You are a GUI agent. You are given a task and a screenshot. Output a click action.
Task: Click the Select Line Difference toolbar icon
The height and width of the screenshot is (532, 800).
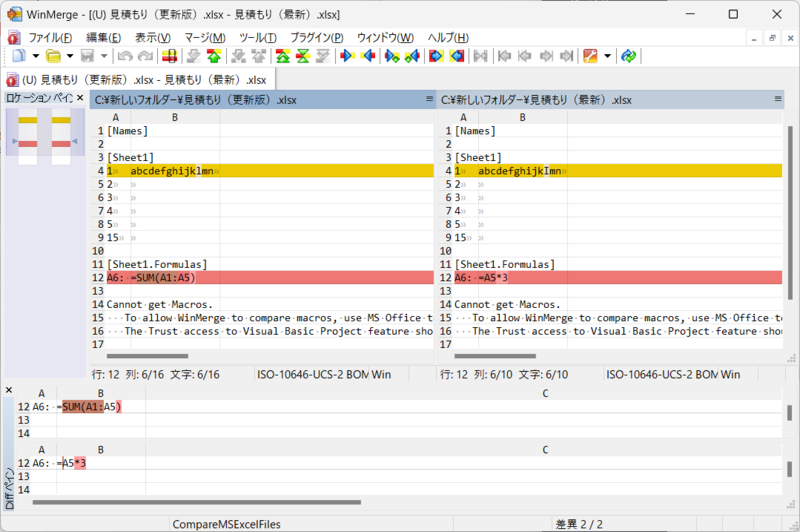click(x=170, y=56)
